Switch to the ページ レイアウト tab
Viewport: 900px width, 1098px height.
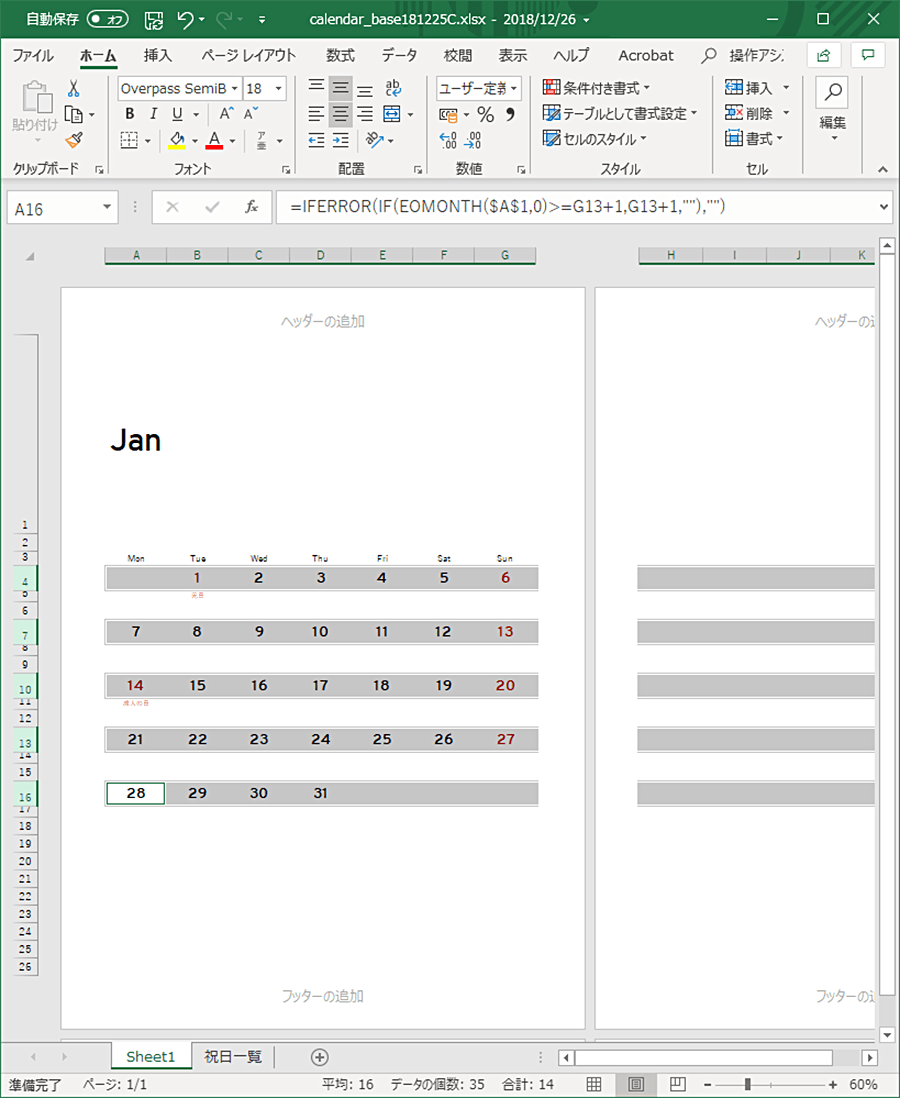[249, 55]
